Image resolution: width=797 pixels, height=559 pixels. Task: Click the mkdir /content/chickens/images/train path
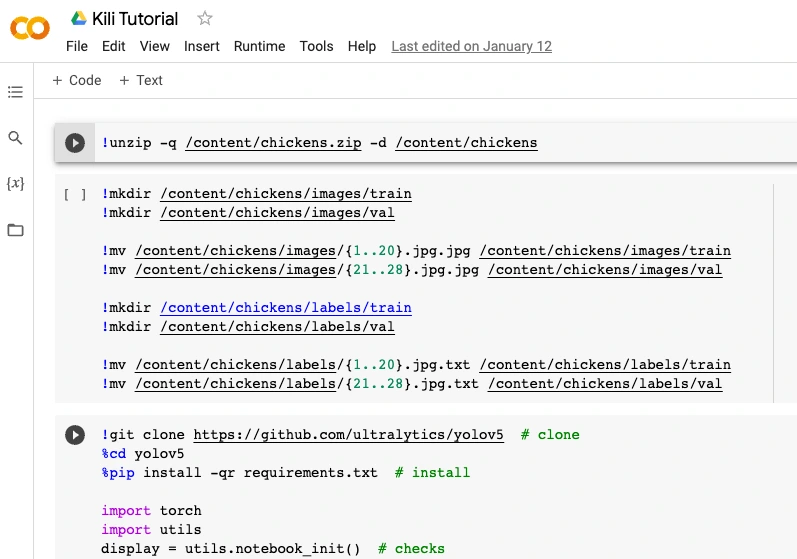tap(286, 194)
